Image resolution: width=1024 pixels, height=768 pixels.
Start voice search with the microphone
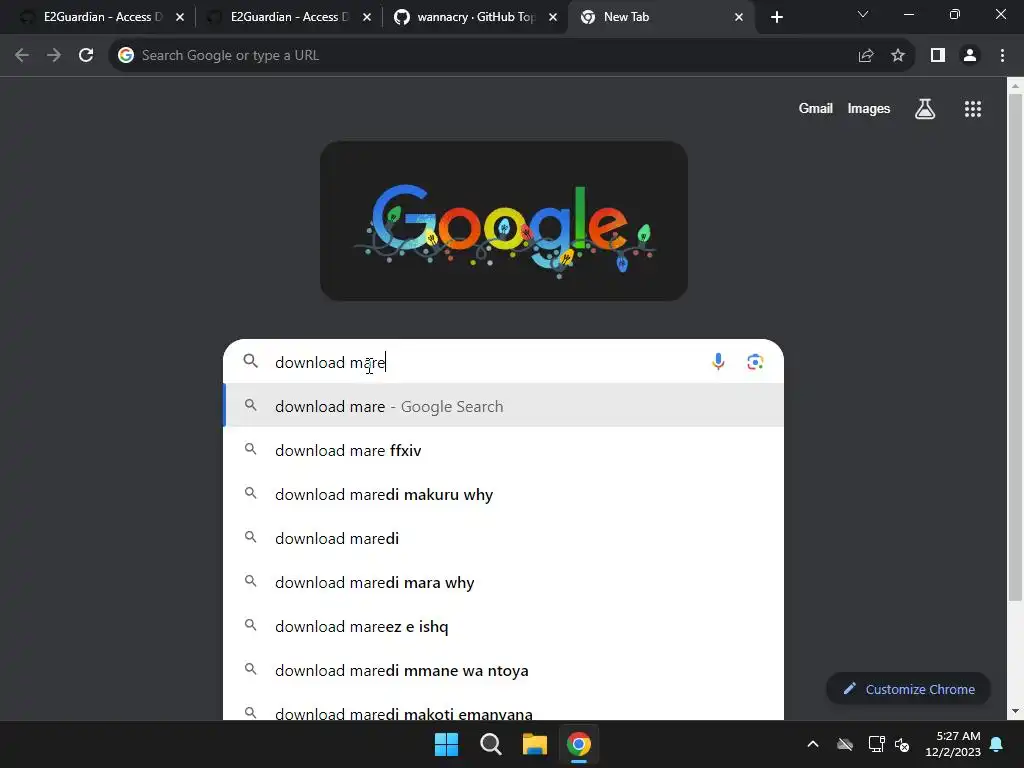coord(718,362)
